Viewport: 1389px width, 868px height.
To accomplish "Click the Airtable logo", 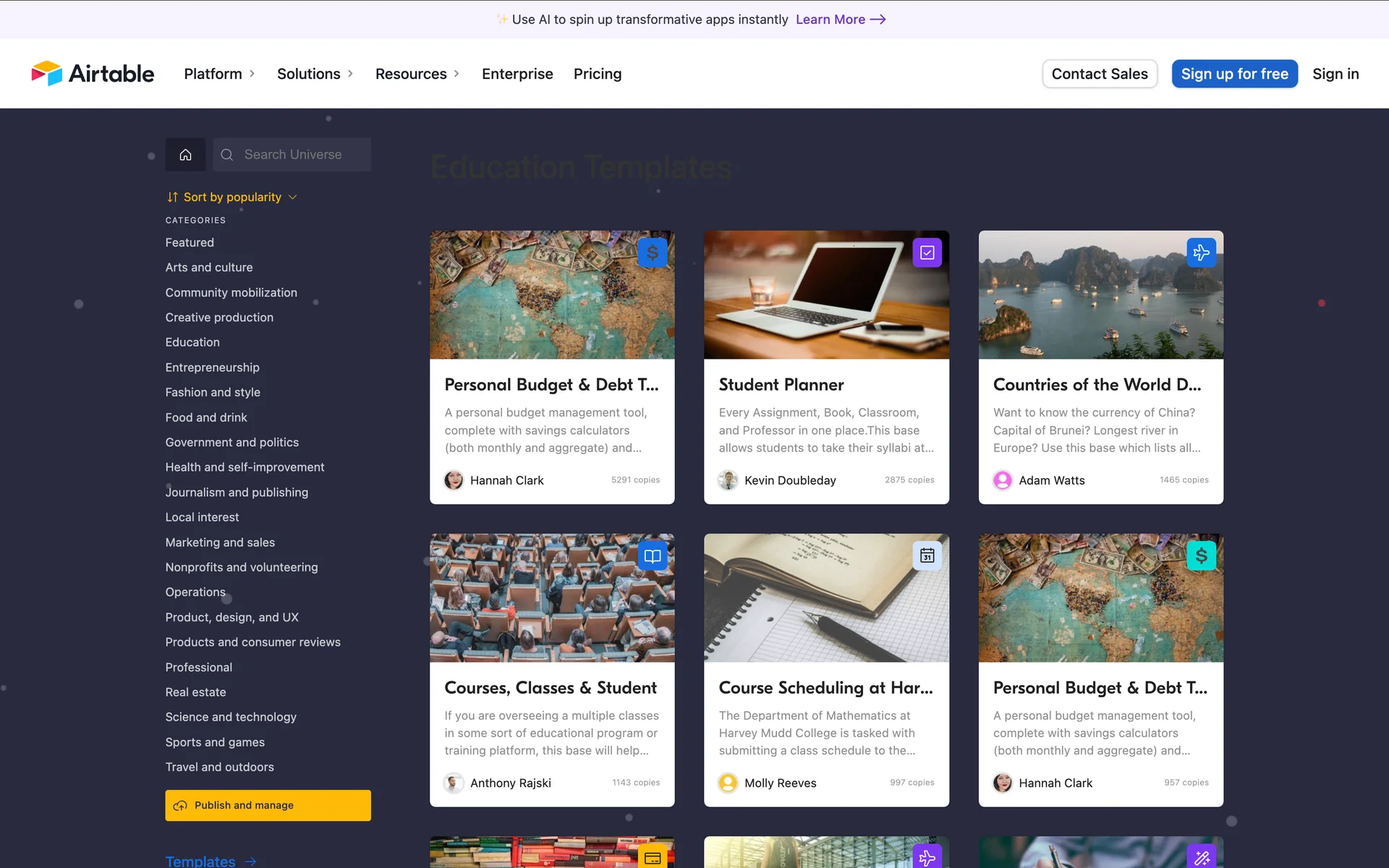I will (93, 74).
